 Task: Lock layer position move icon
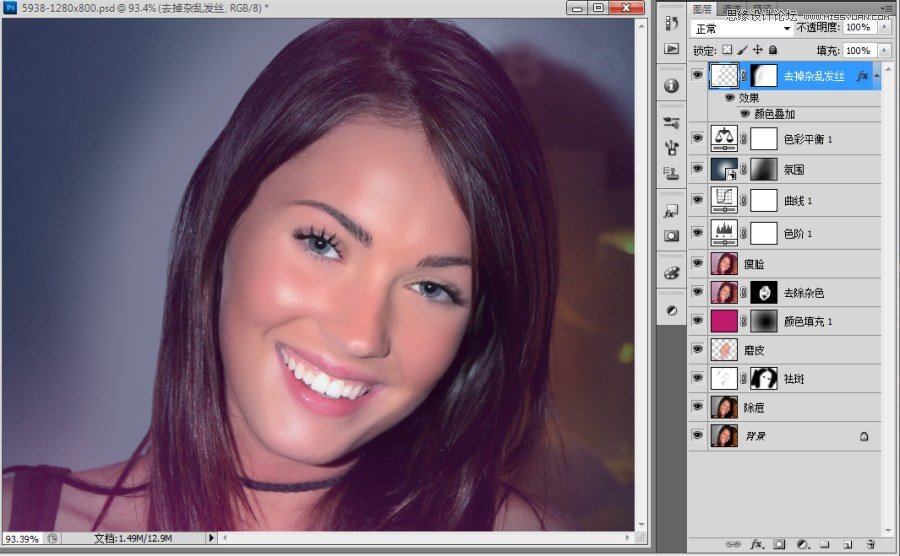(x=758, y=50)
